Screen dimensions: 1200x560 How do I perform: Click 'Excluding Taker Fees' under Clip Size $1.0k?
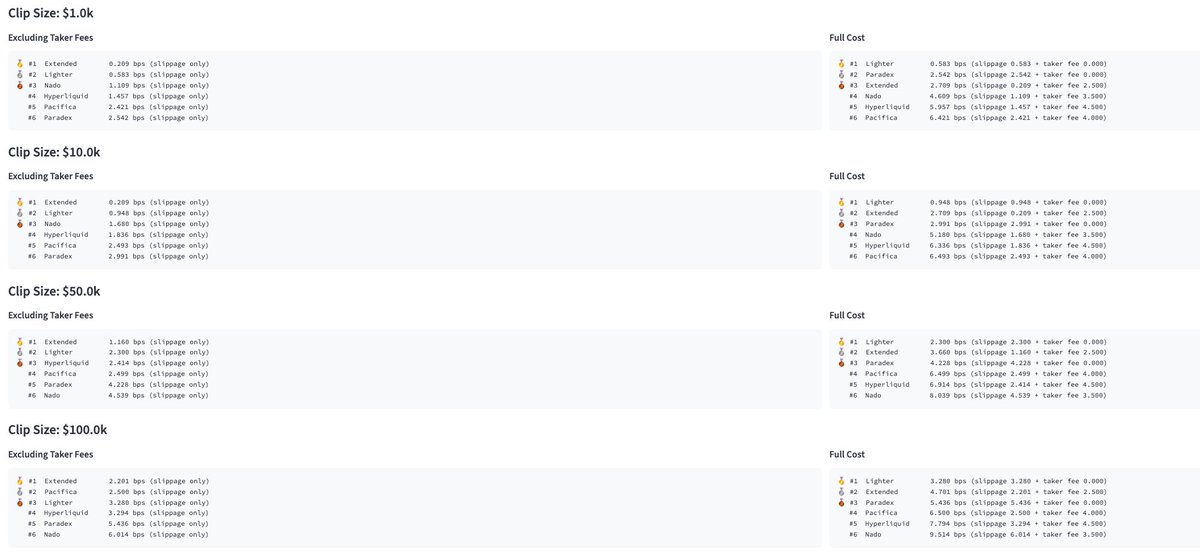tap(51, 38)
